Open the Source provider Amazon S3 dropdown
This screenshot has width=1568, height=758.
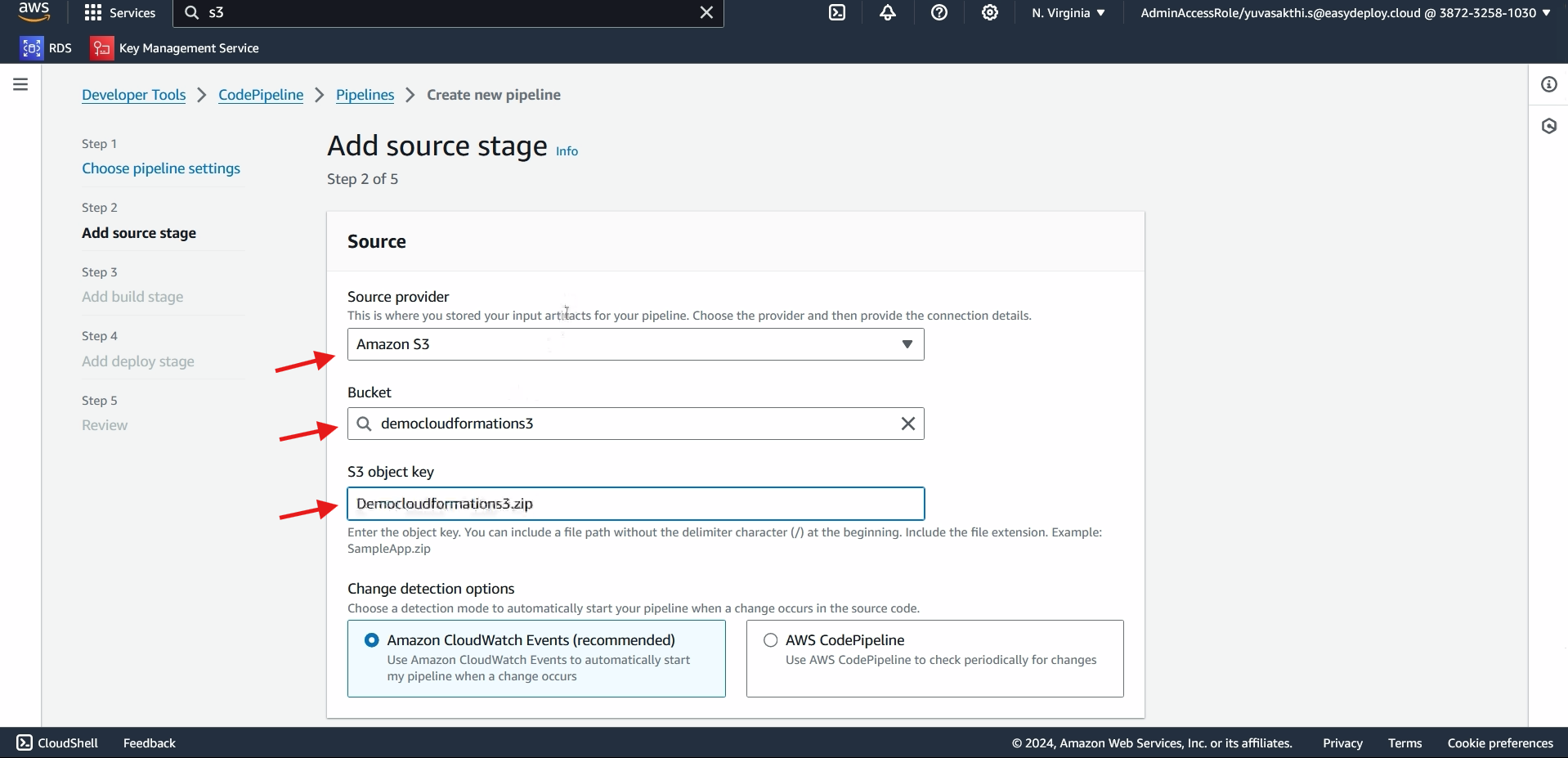[x=636, y=344]
